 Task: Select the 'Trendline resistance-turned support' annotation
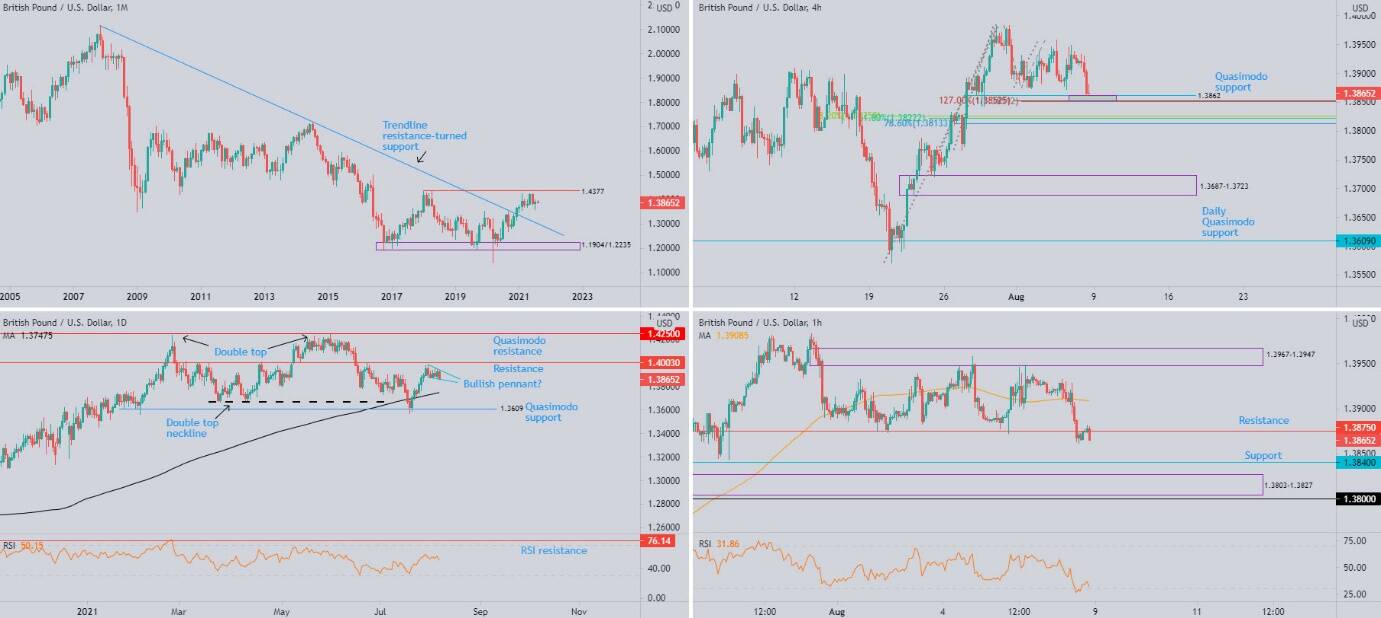pyautogui.click(x=424, y=136)
